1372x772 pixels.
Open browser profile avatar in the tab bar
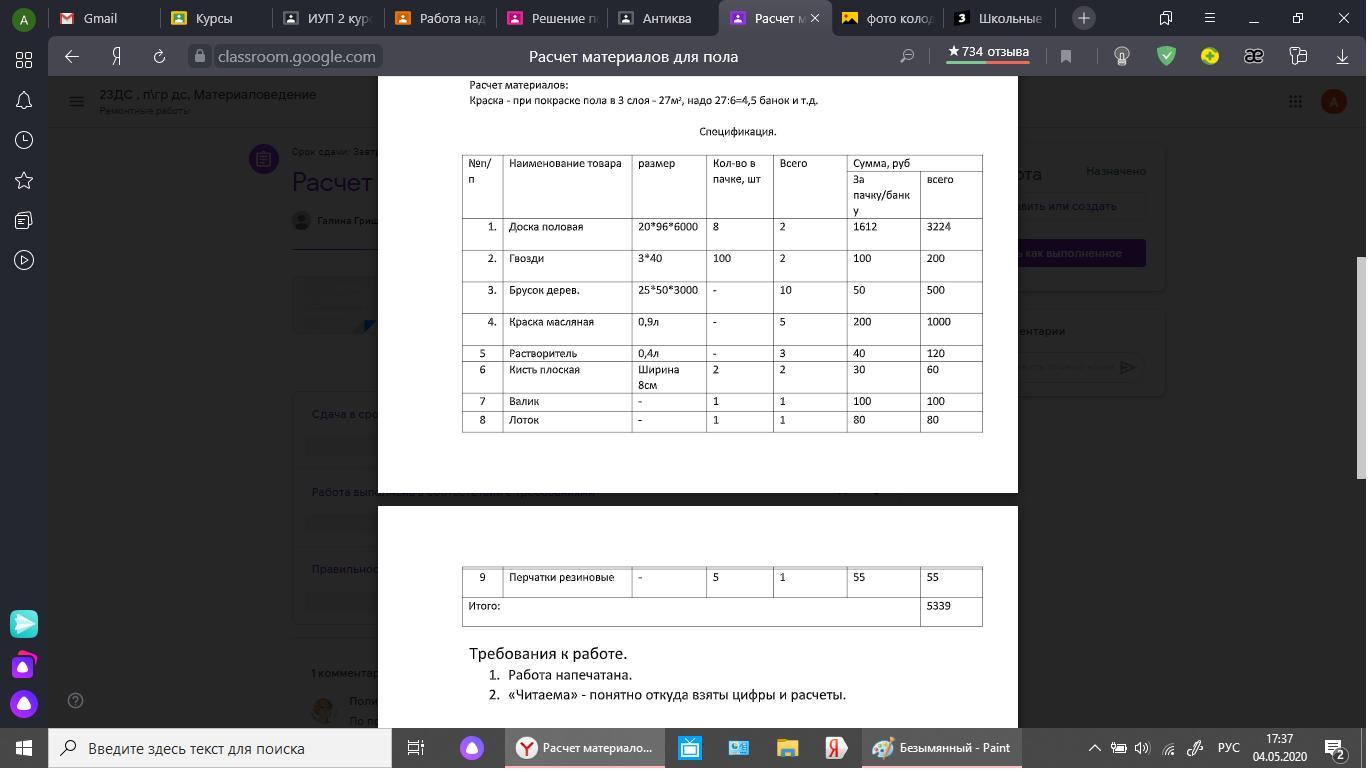[x=23, y=18]
